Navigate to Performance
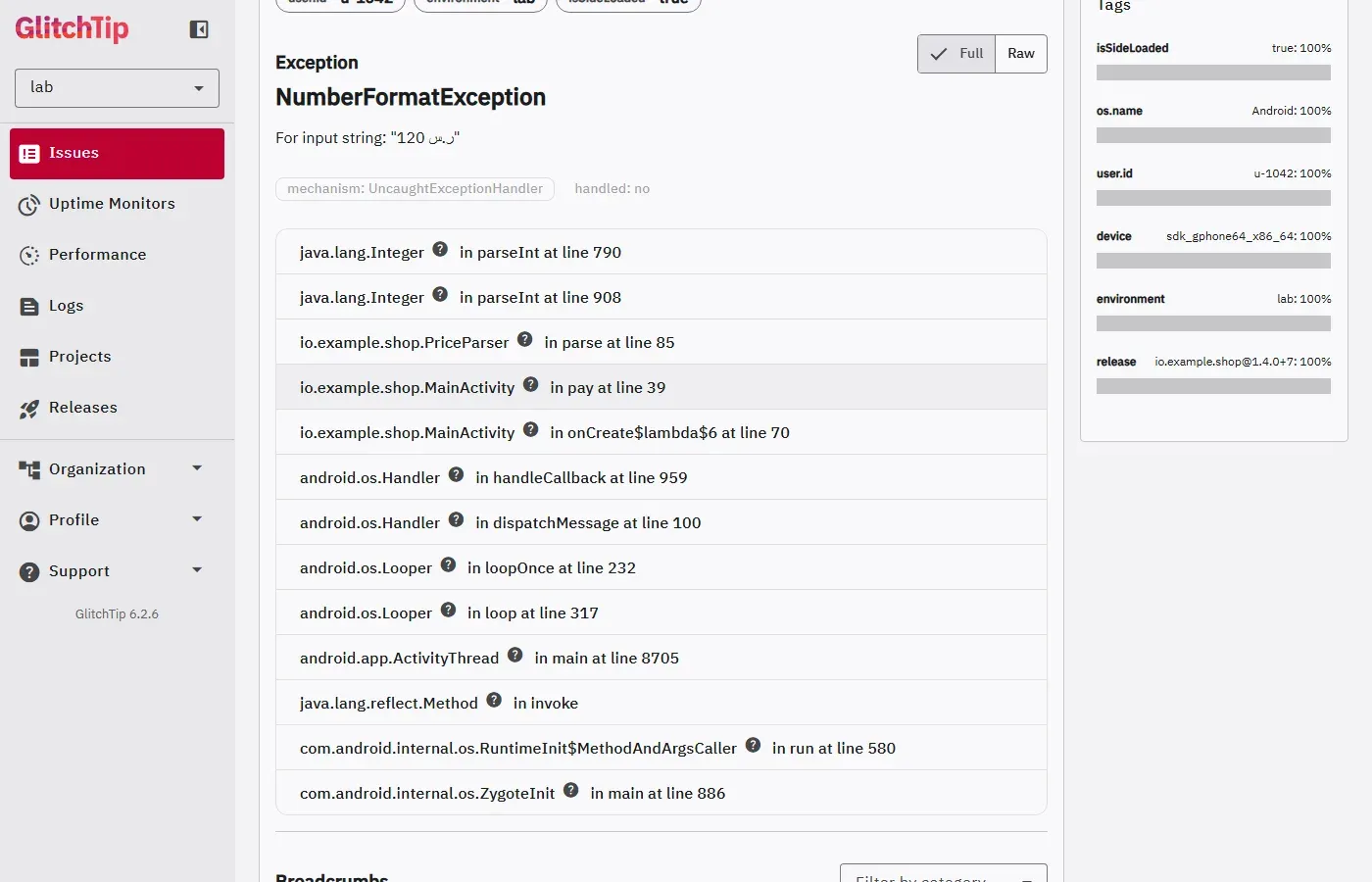Image resolution: width=1372 pixels, height=882 pixels. (x=117, y=256)
